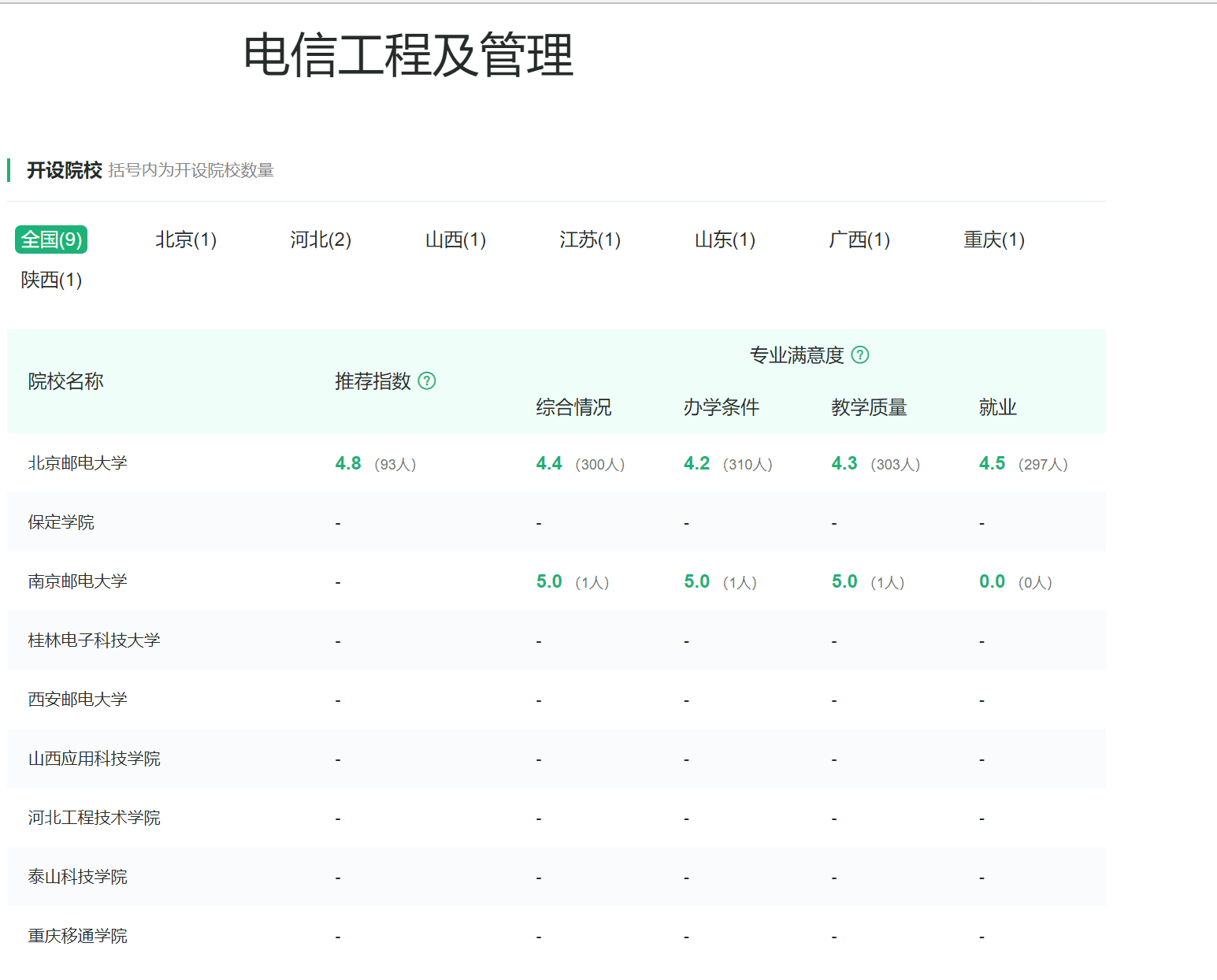Viewport: 1217px width, 980px height.
Task: Select the 江苏(1) province filter
Action: point(589,239)
